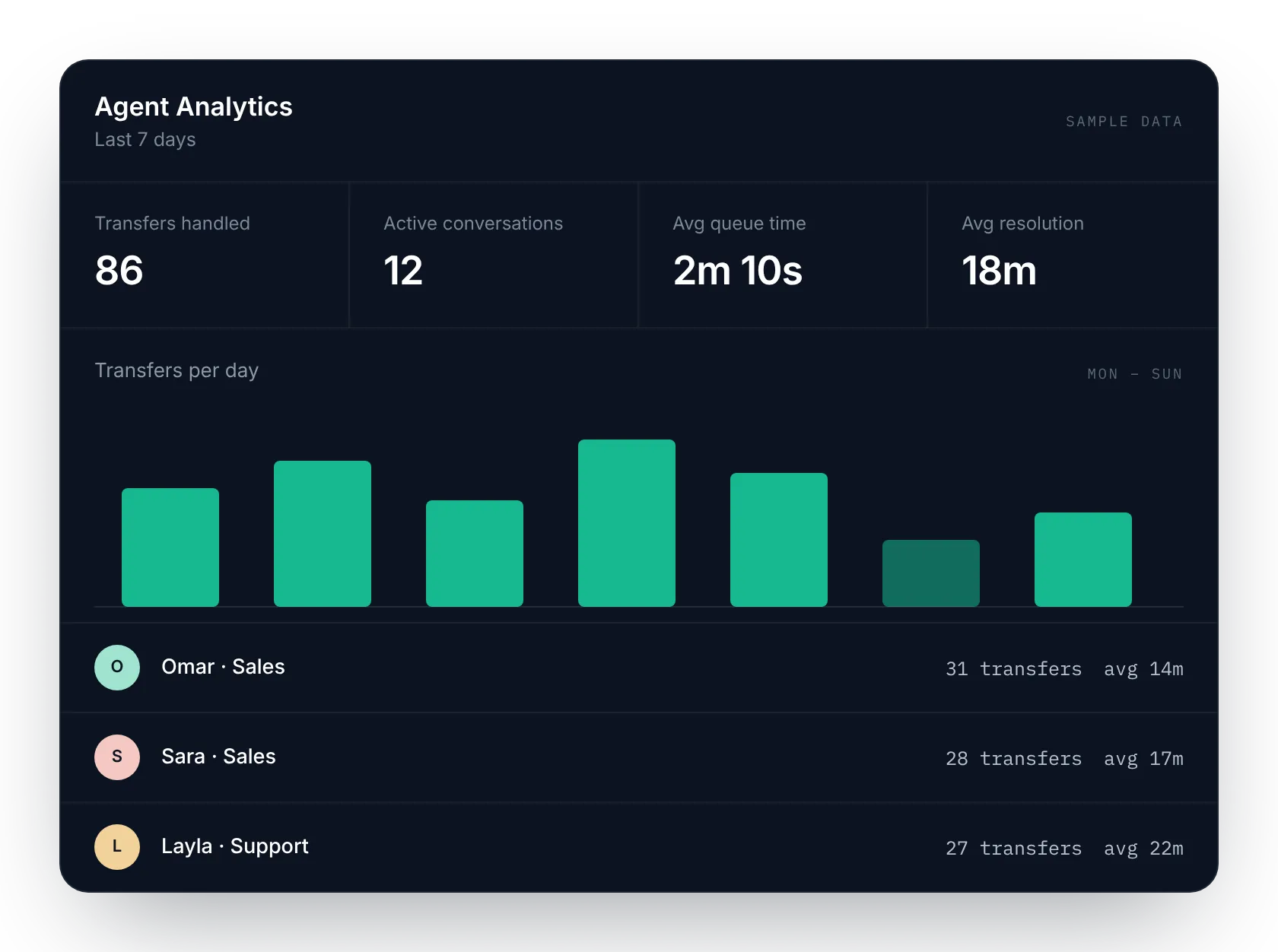This screenshot has width=1278, height=952.
Task: Click the 'Last 7 days' subtitle
Action: tap(145, 140)
